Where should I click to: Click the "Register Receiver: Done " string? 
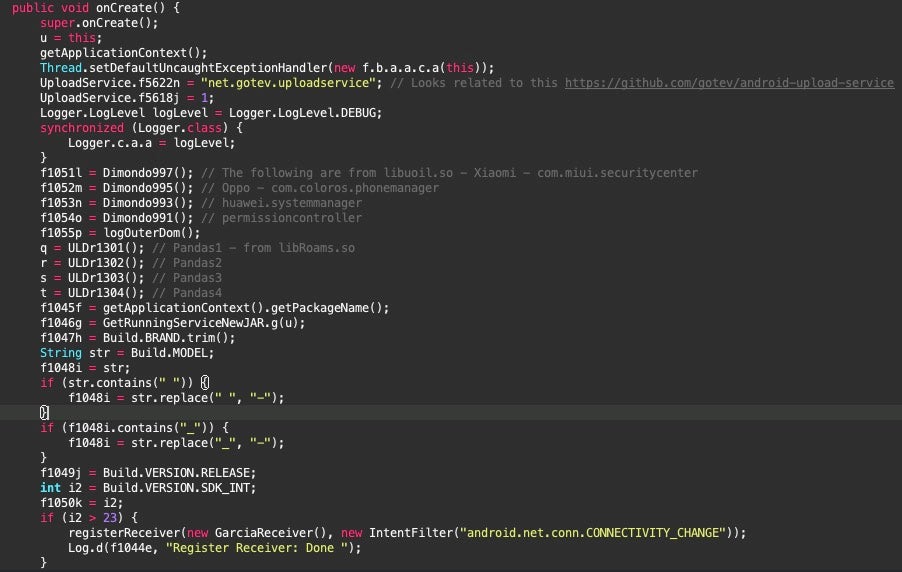pos(261,547)
